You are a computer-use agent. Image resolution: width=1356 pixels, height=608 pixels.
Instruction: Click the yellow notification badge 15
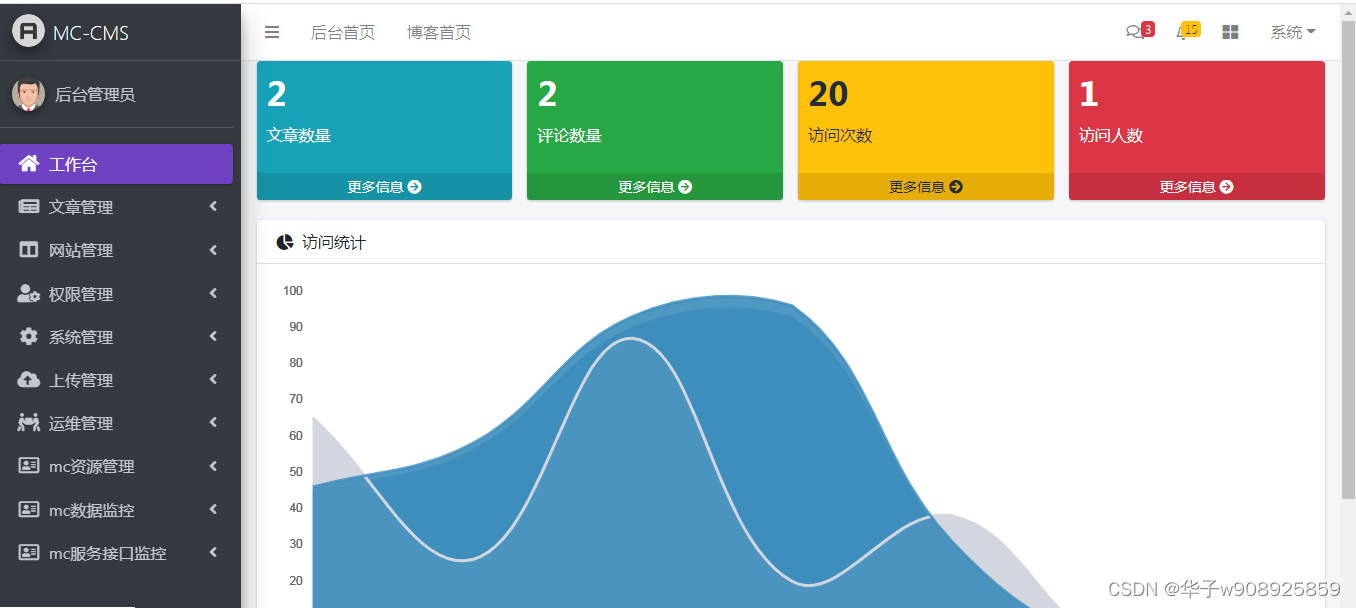click(x=1191, y=29)
